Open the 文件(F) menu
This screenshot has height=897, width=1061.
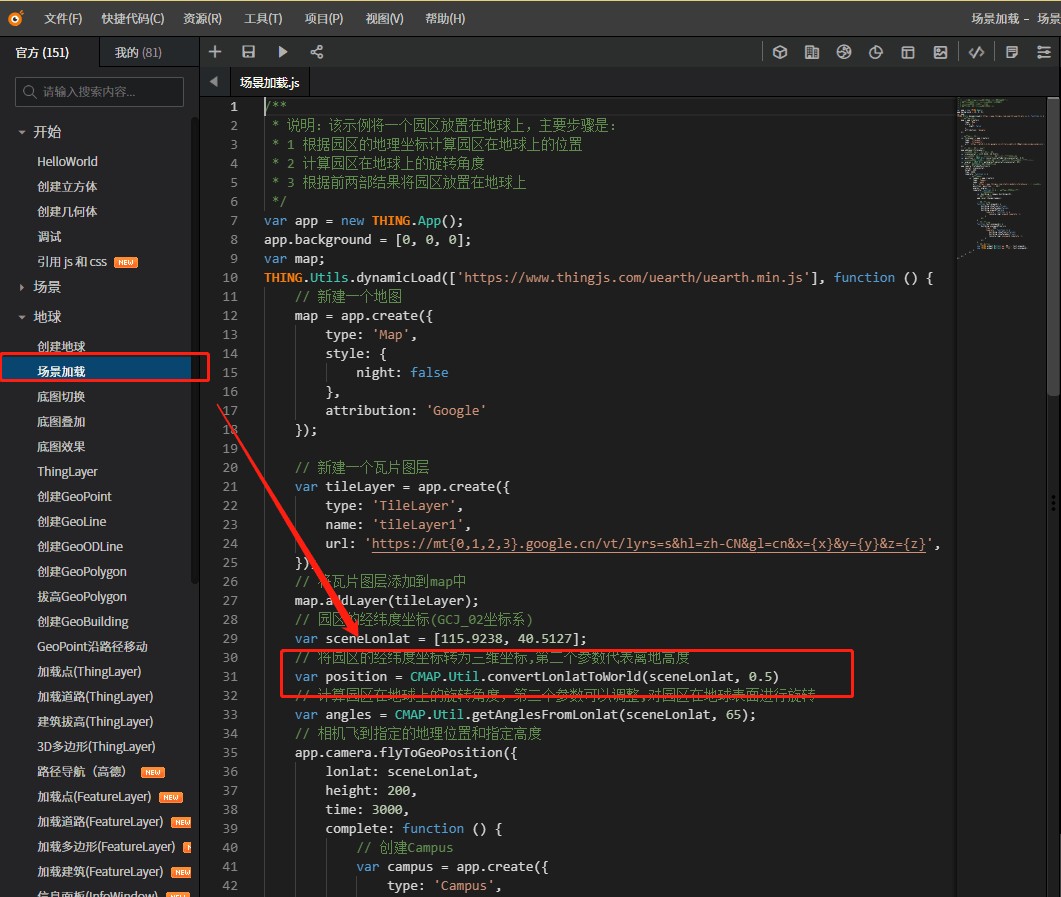point(63,18)
